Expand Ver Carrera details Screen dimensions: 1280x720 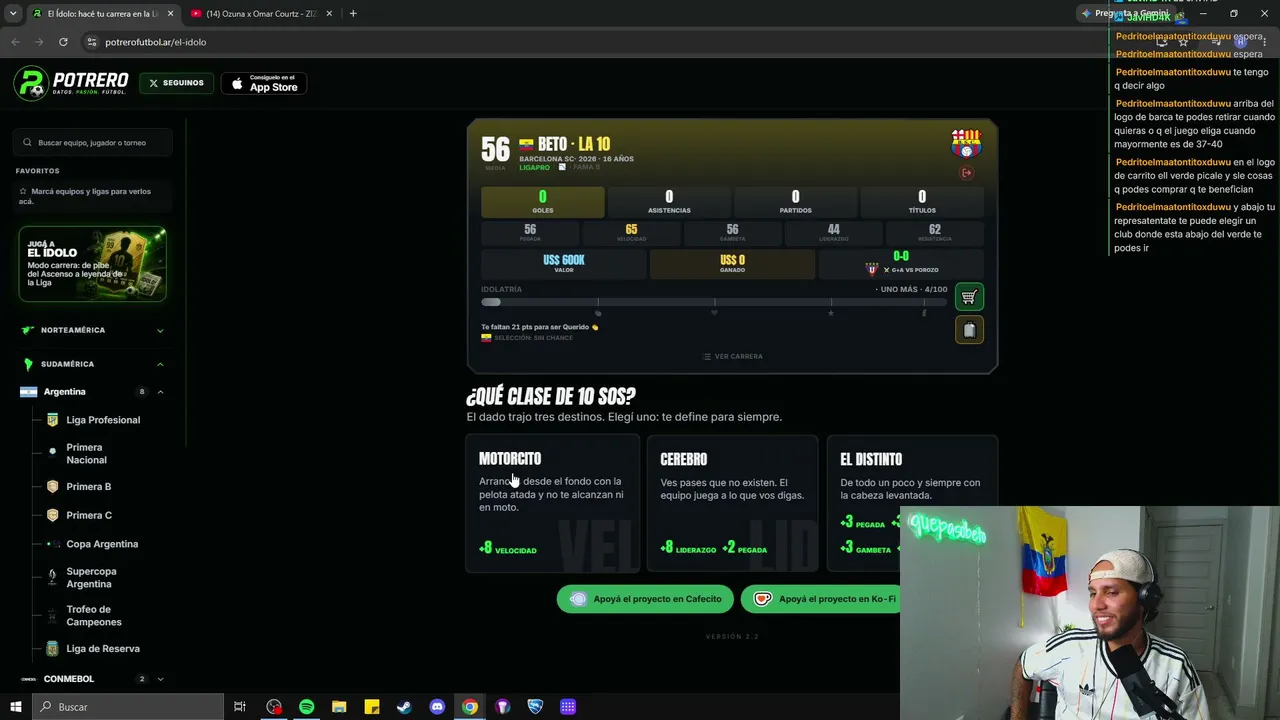(x=732, y=356)
